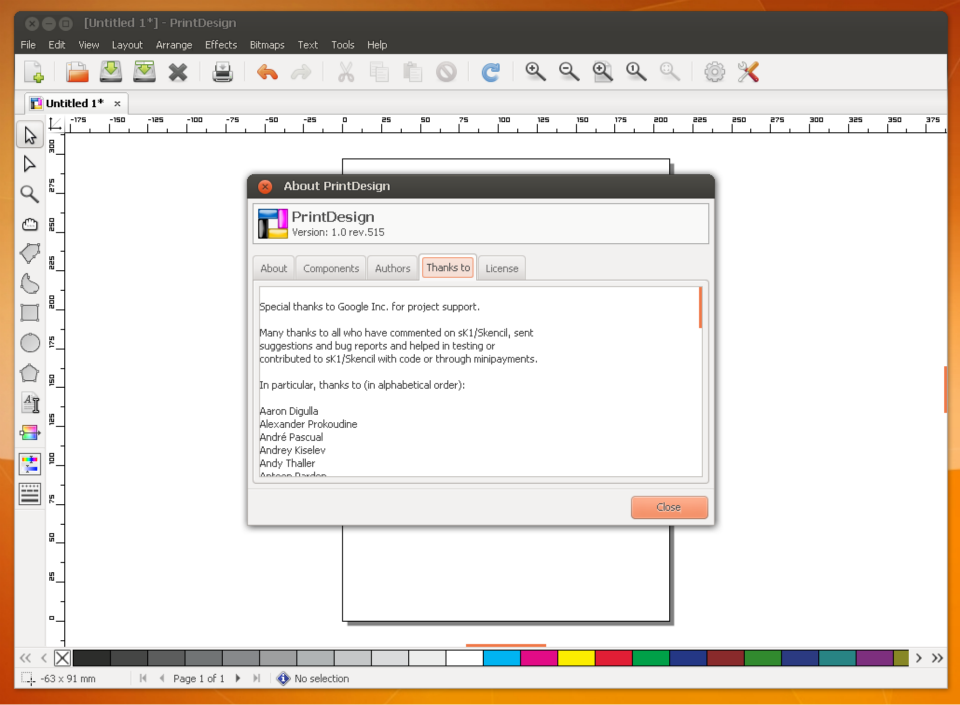
Task: Select the arrow Selection tool
Action: [x=30, y=135]
